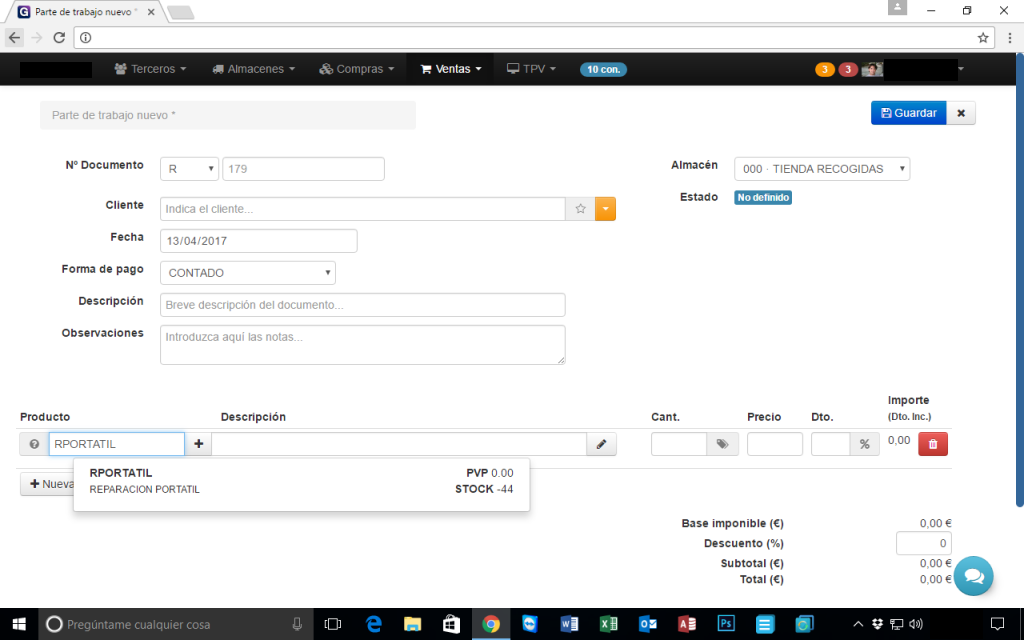Open the Almacén TIENDA RECOGIDAS dropdown
Image resolution: width=1024 pixels, height=640 pixels.
822,169
